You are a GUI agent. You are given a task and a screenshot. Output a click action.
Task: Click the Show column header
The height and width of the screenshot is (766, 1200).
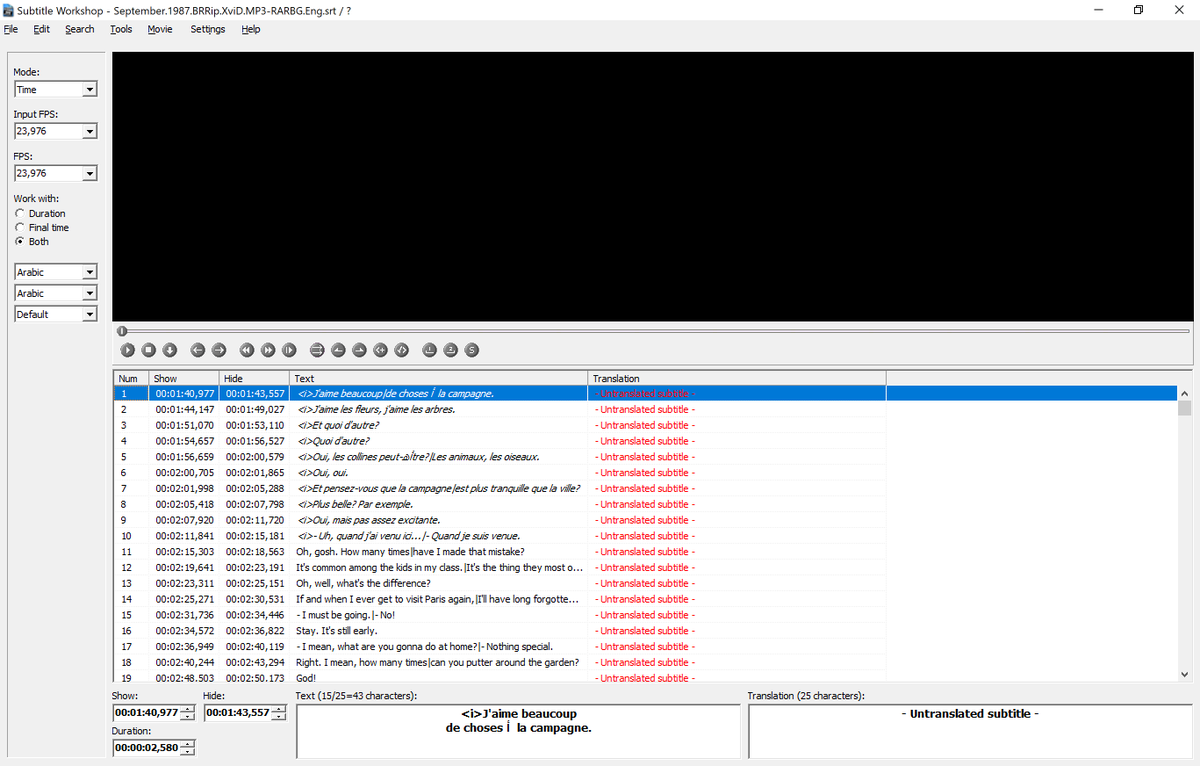point(184,378)
